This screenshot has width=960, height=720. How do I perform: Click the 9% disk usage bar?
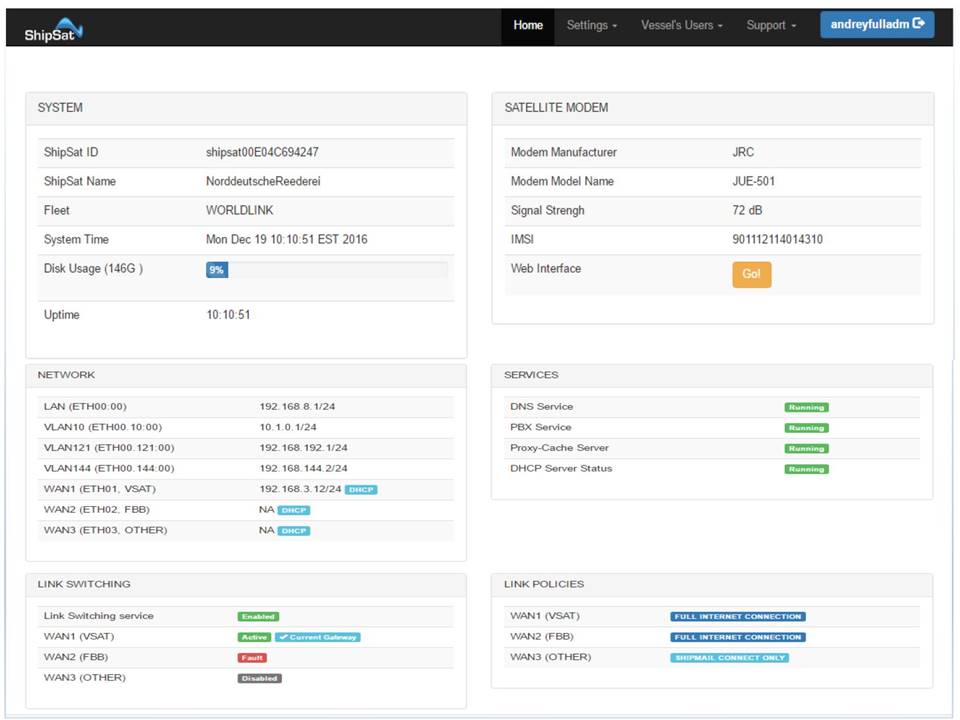tap(217, 269)
